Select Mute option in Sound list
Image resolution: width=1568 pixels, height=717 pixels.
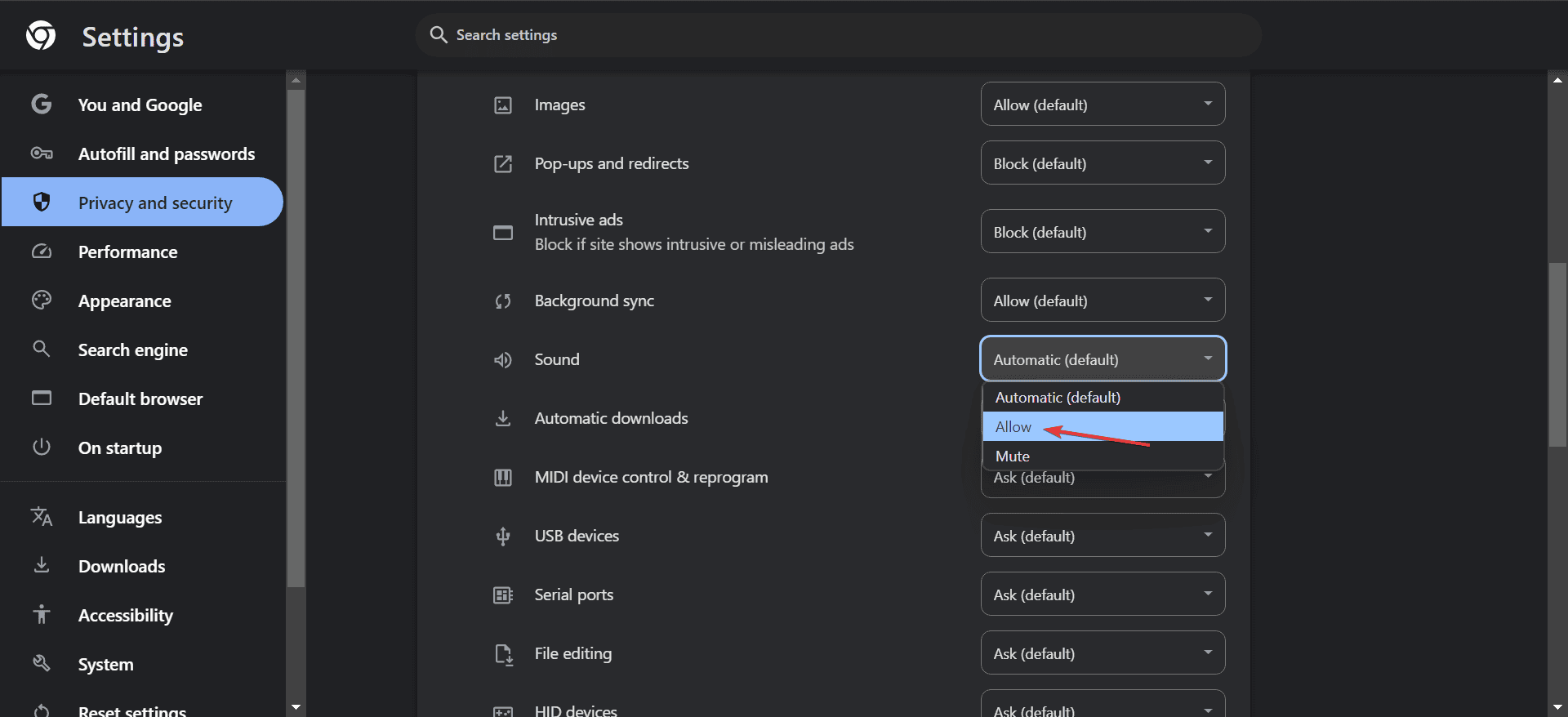click(x=1102, y=456)
